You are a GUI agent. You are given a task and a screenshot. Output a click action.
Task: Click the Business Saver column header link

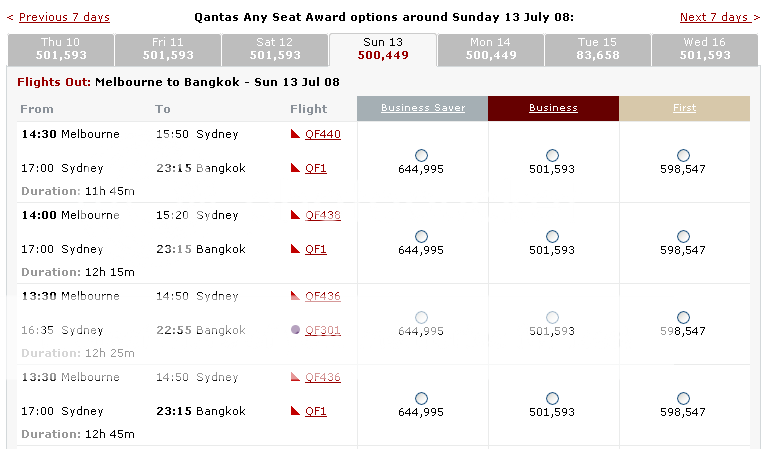[x=423, y=108]
